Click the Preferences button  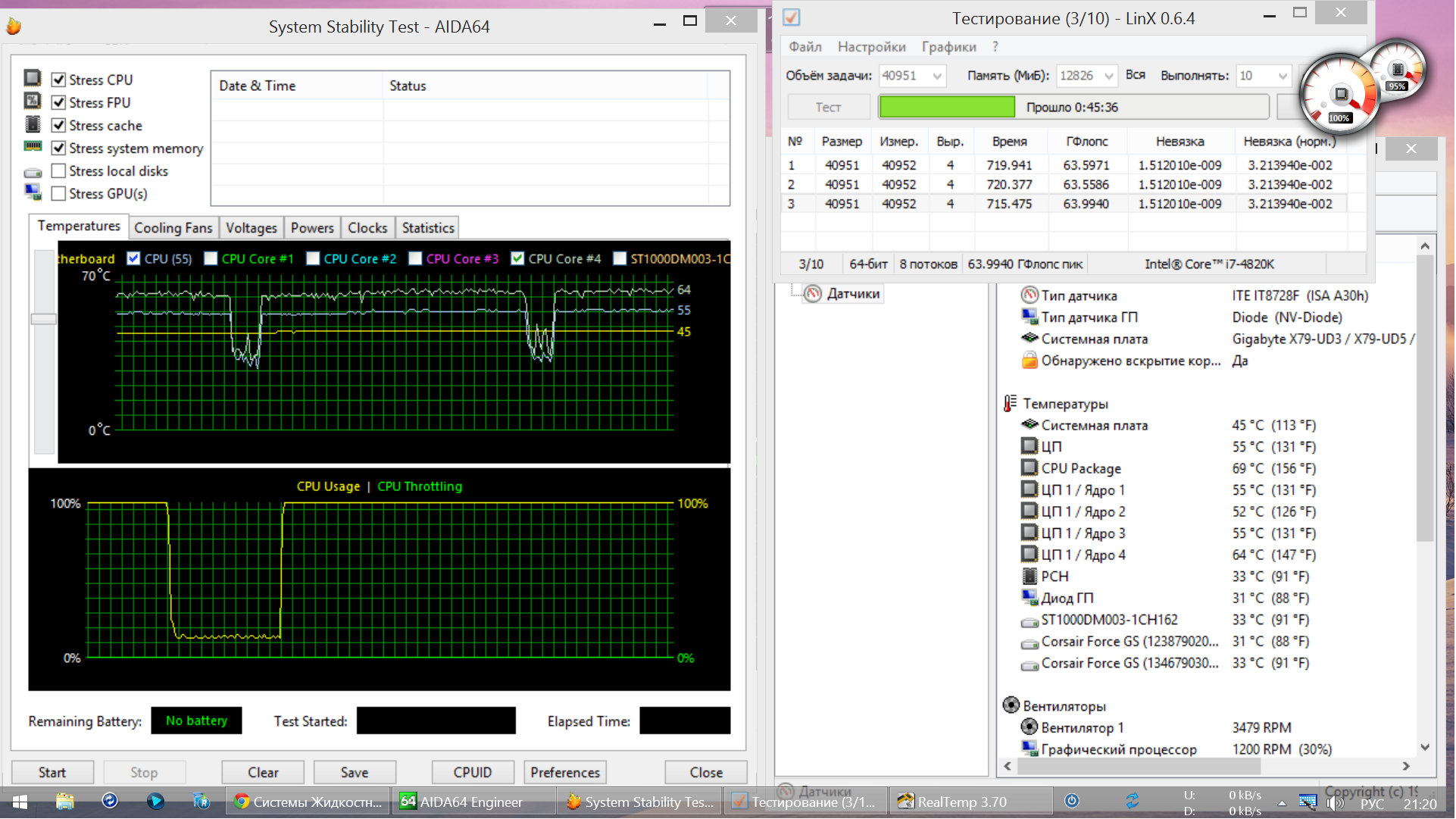coord(565,773)
